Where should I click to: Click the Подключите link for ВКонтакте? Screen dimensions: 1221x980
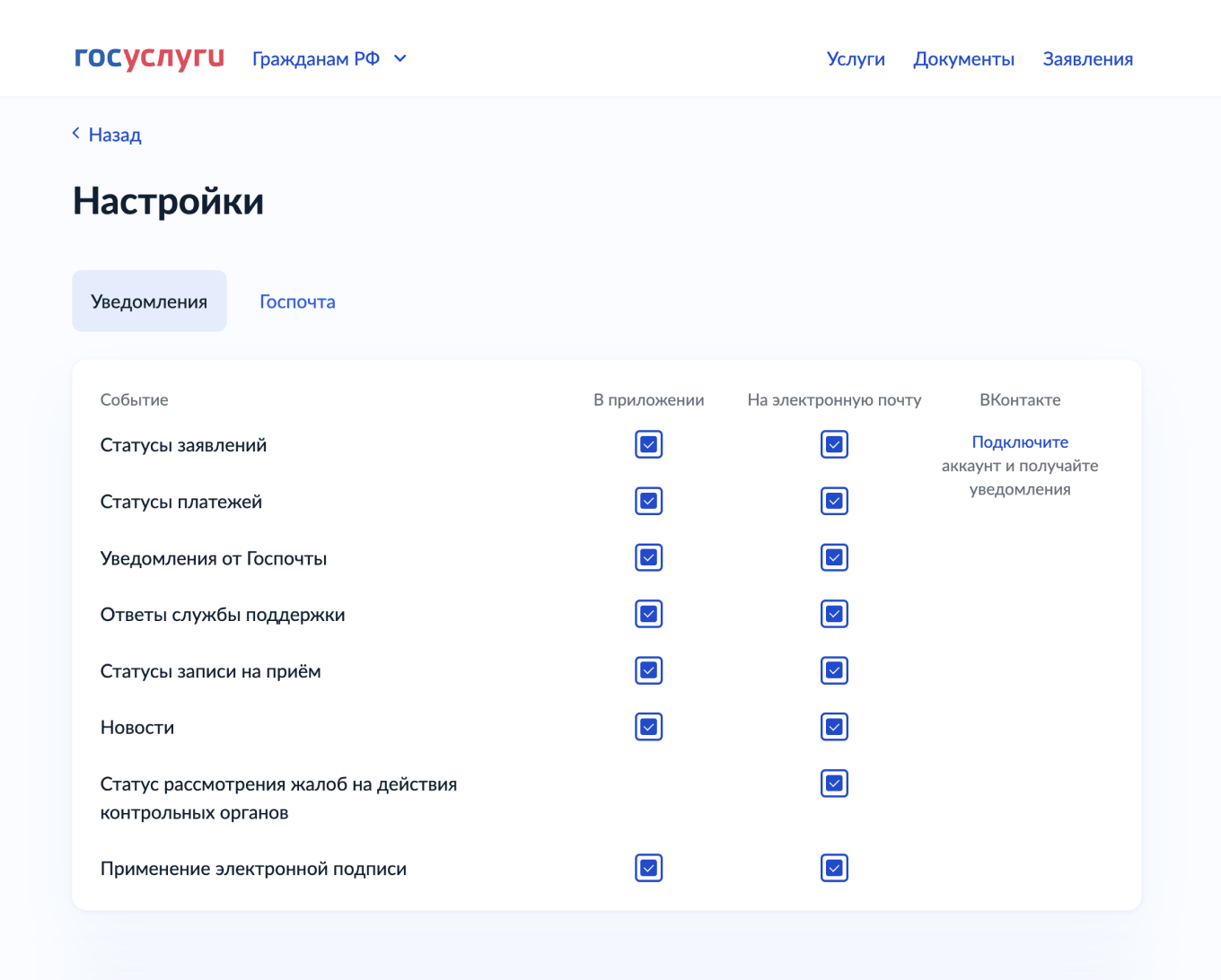[1018, 442]
